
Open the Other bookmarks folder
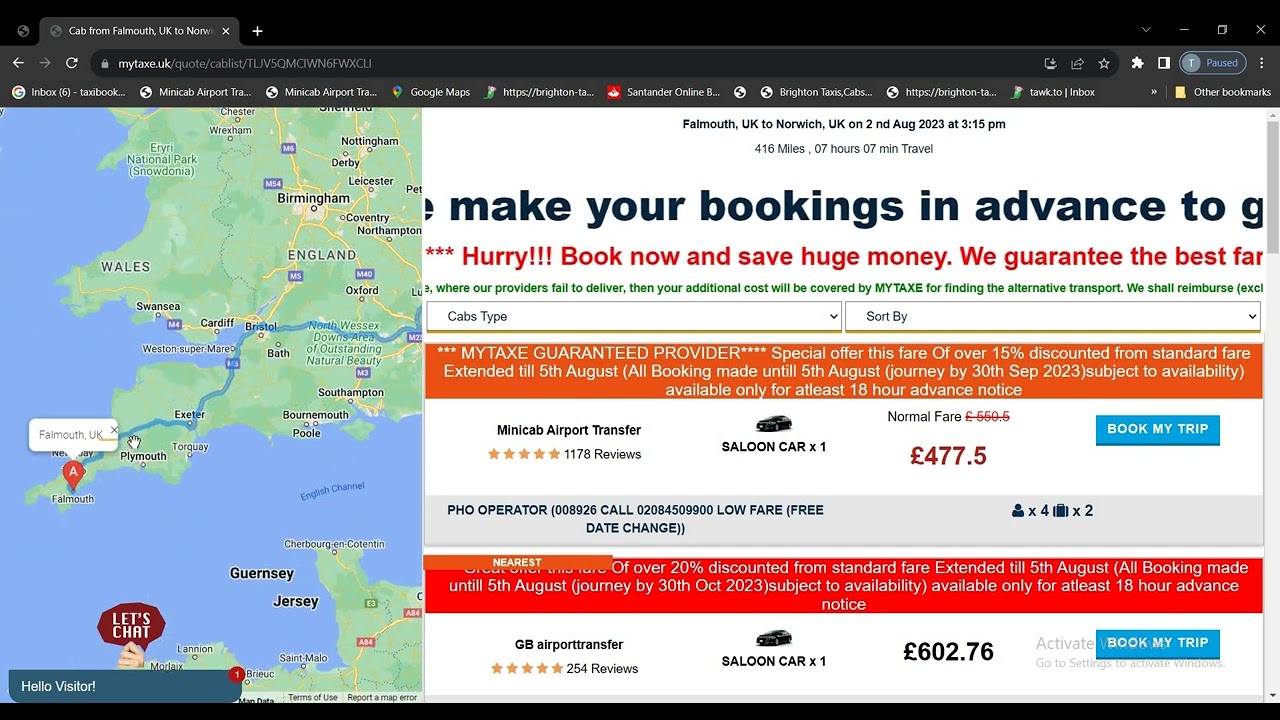tap(1222, 92)
